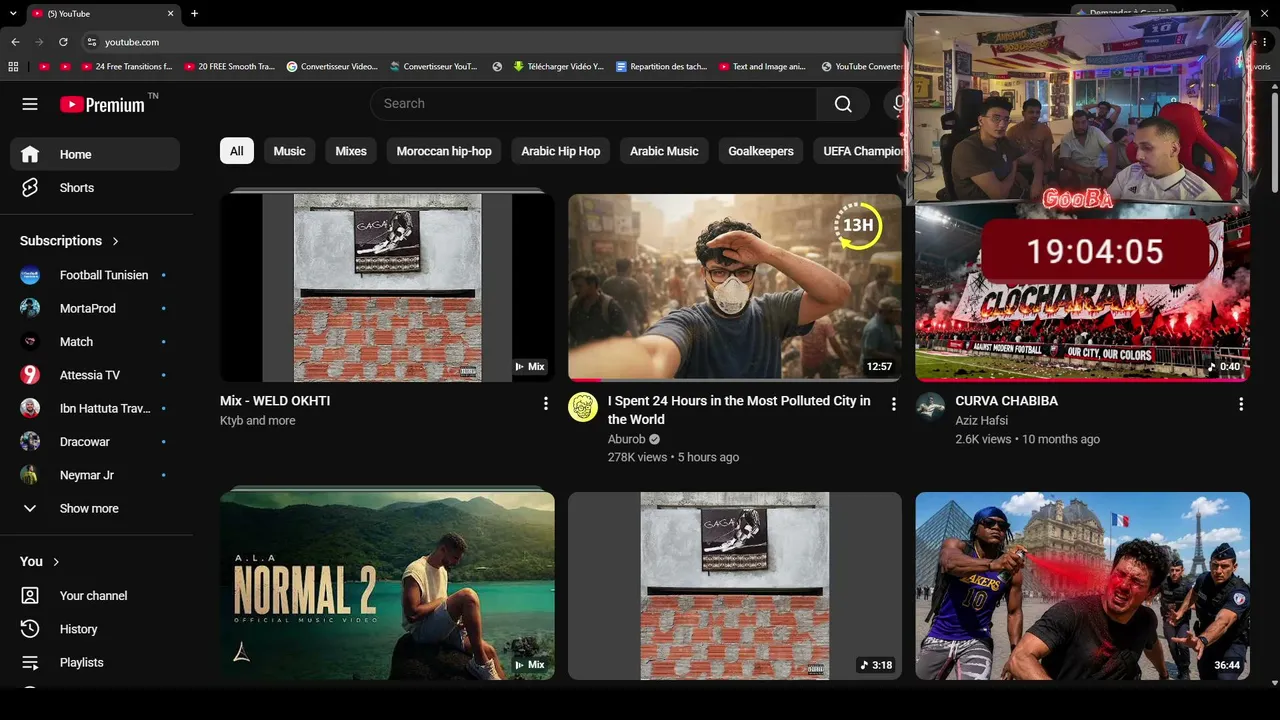Open Repartition des tach... bookmark
The height and width of the screenshot is (720, 1280).
click(661, 67)
